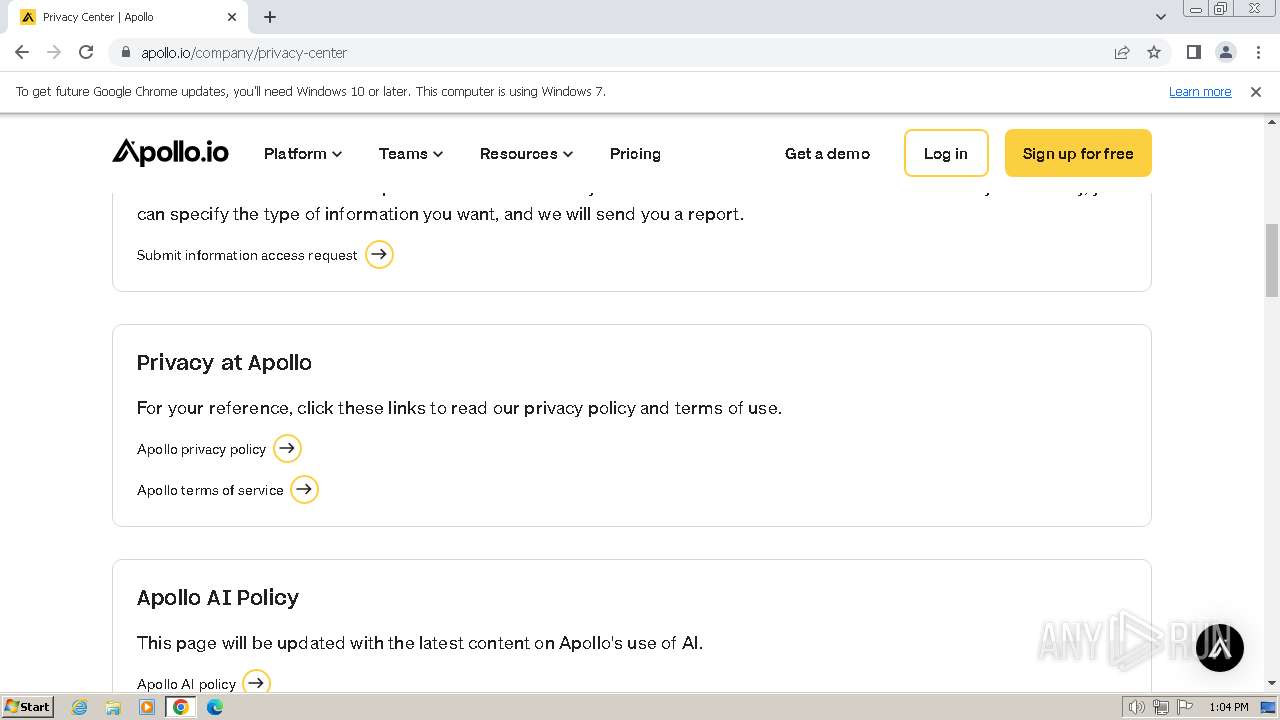Click Sign up for free button
Viewport: 1280px width, 720px height.
point(1078,153)
